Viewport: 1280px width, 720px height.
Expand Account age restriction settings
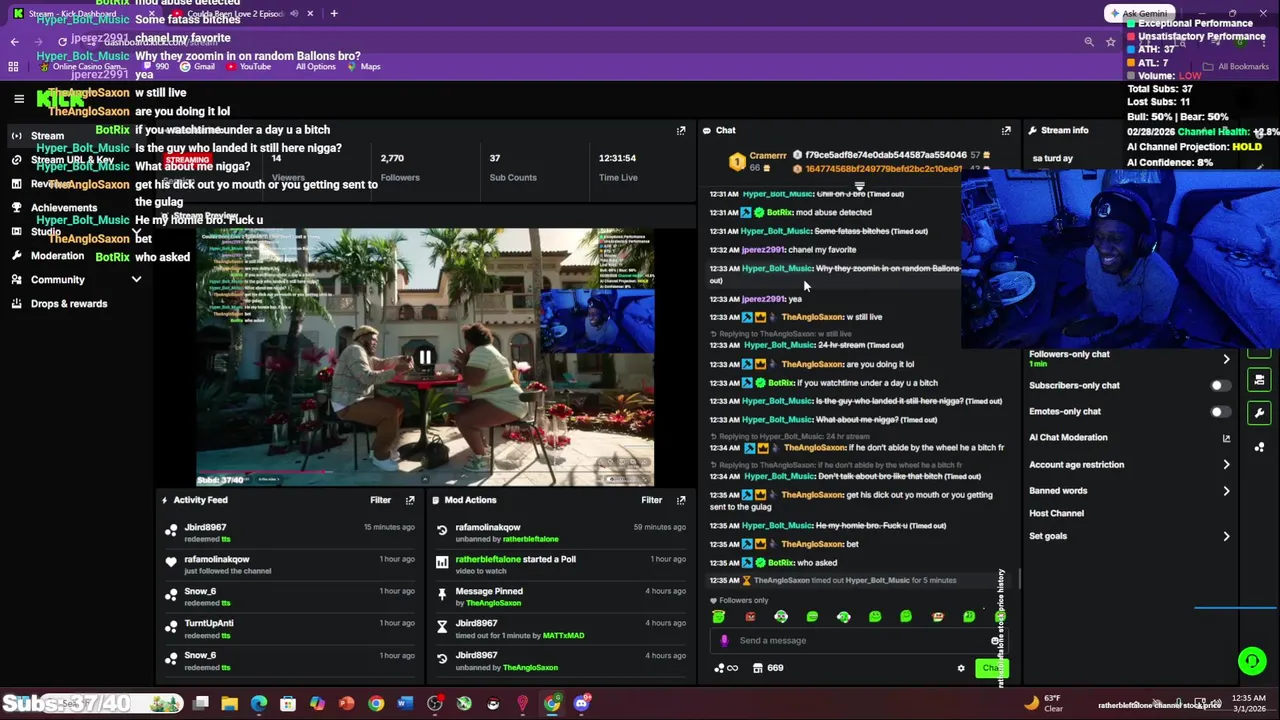tap(1226, 464)
